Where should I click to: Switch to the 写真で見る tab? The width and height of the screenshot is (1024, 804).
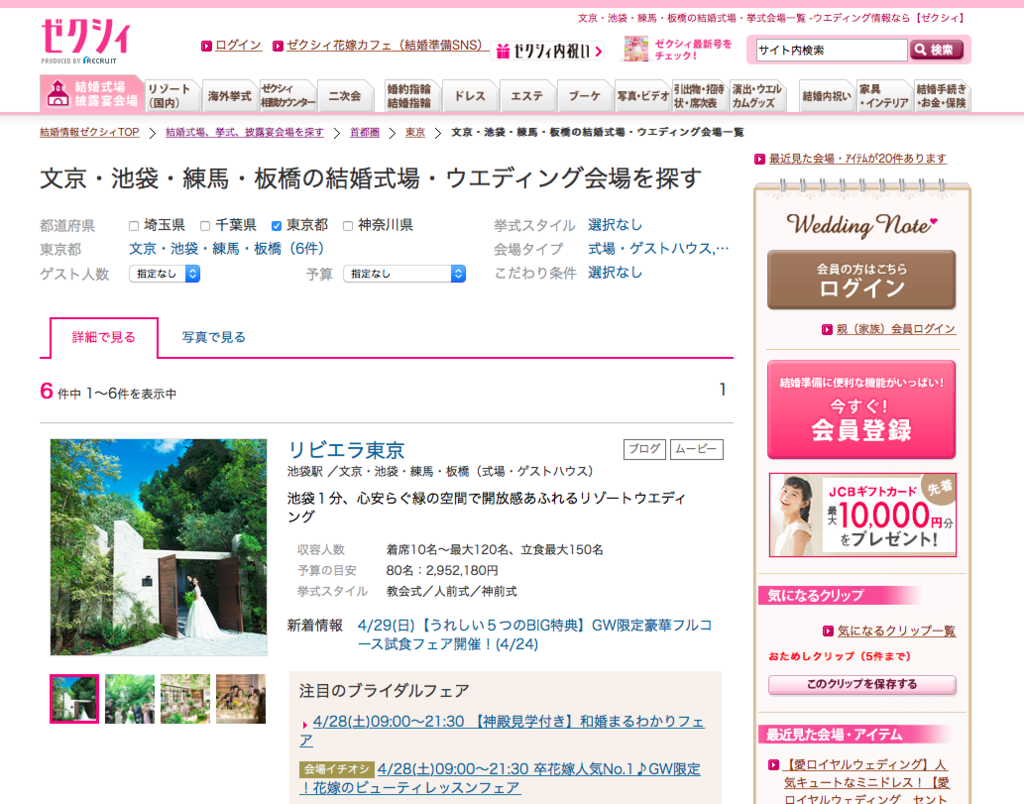click(214, 338)
